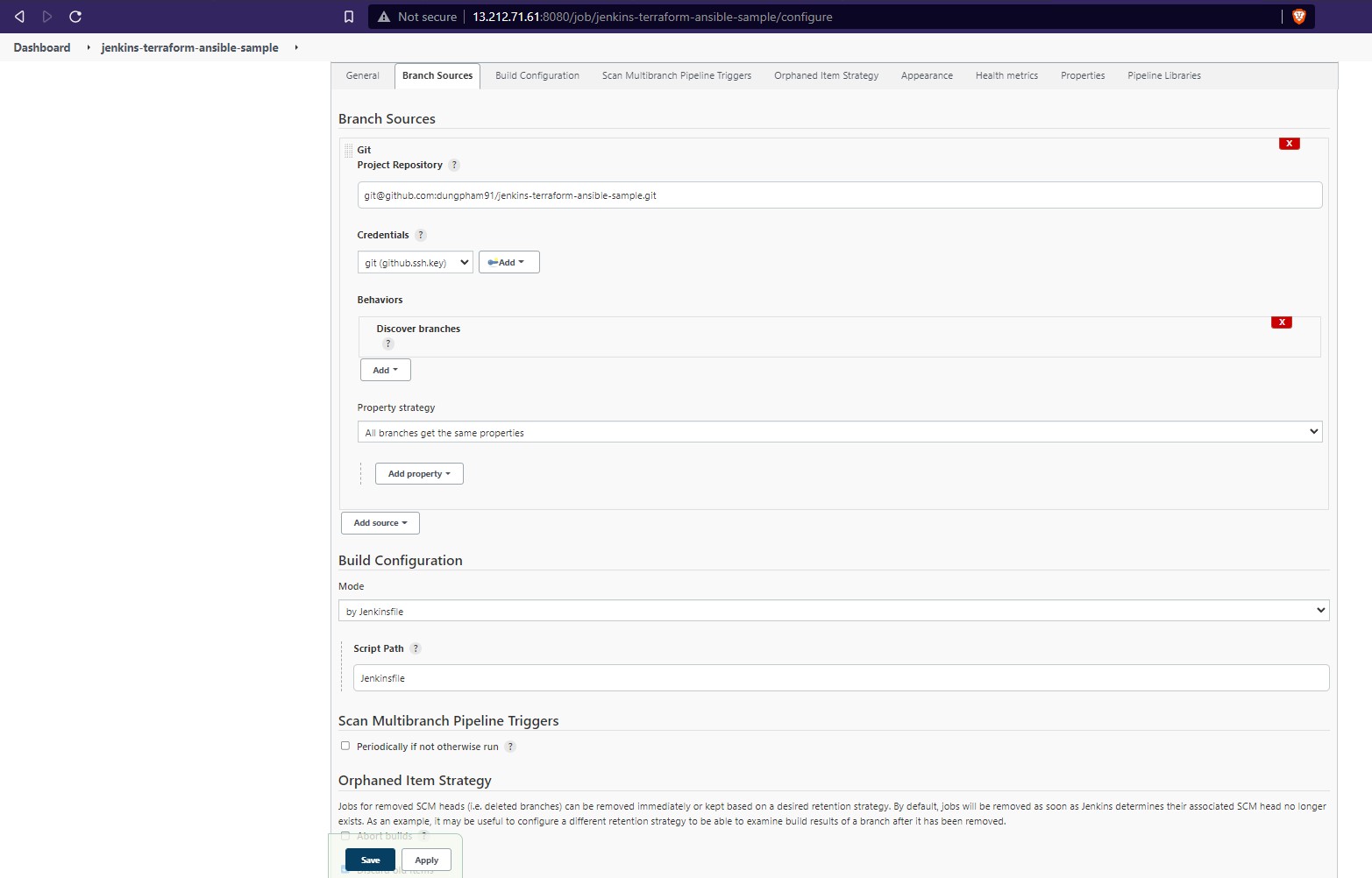The height and width of the screenshot is (878, 1372).
Task: Expand breadcrumb arrow after Dashboard
Action: pyautogui.click(x=89, y=47)
